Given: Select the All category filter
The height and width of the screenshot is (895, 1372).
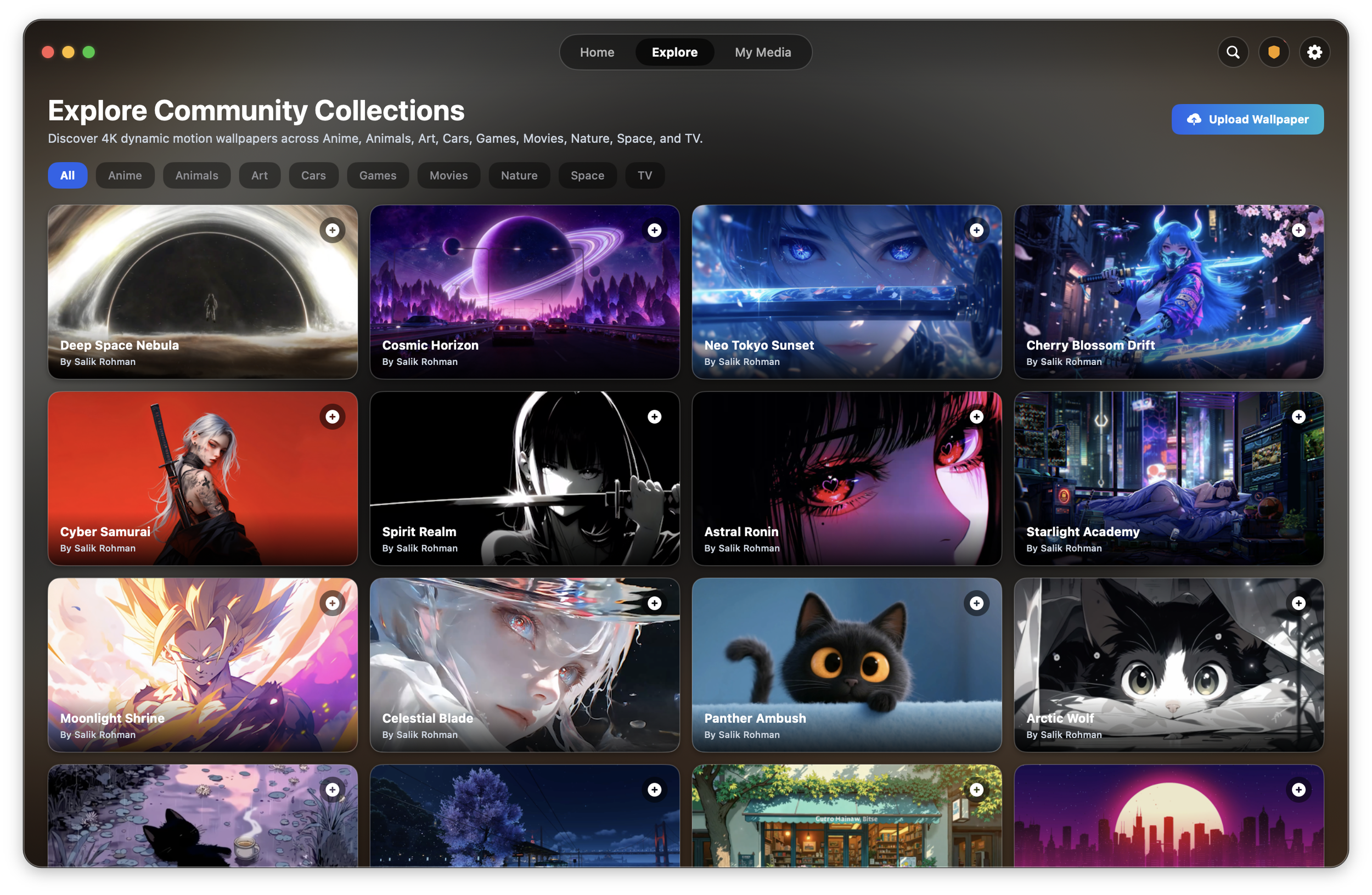Looking at the screenshot, I should coord(68,175).
